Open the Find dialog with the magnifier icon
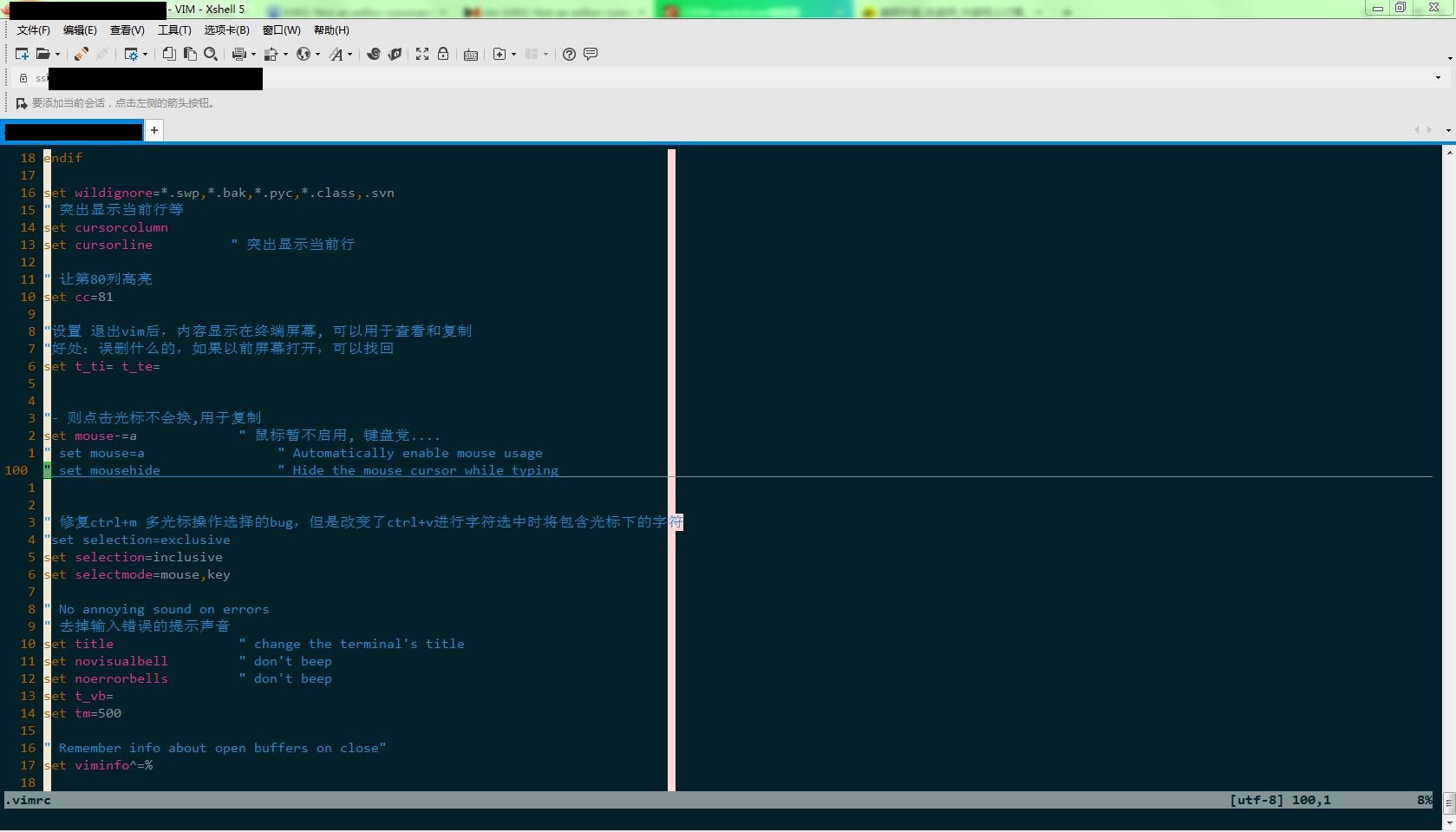The image size is (1456, 832). (x=211, y=54)
